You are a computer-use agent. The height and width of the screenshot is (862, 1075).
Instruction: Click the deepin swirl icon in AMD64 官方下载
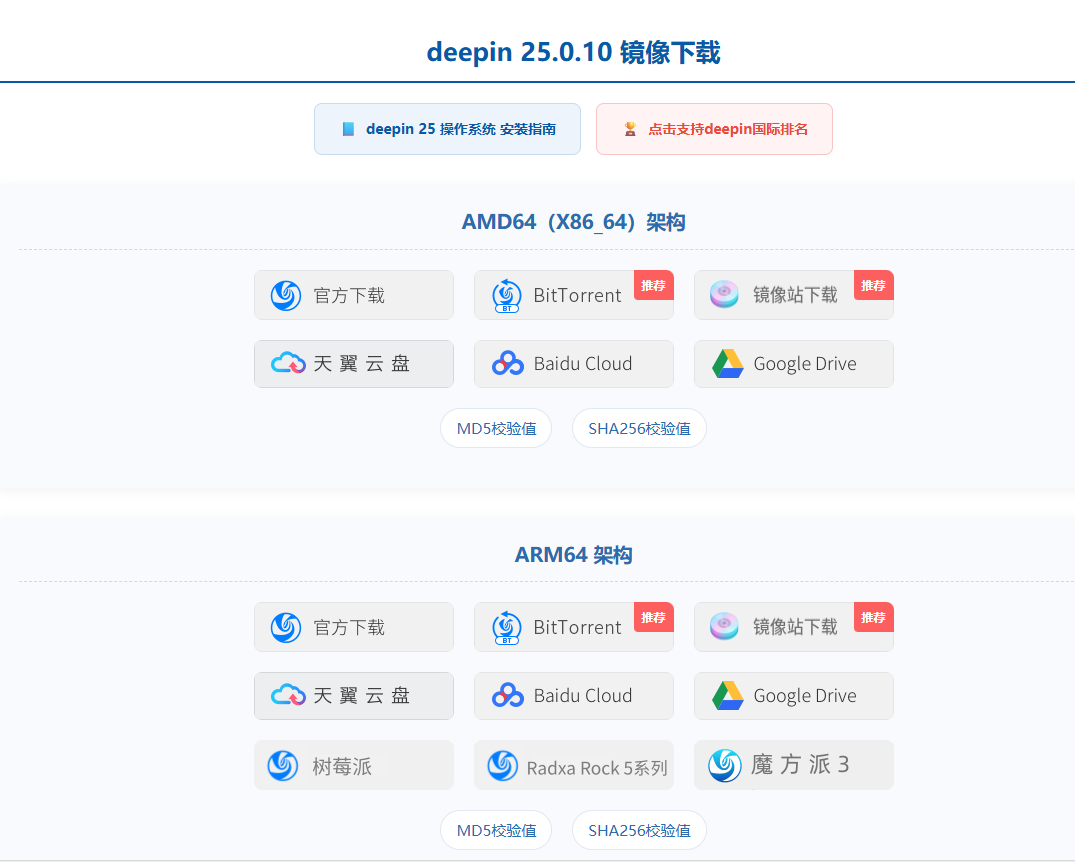286,296
